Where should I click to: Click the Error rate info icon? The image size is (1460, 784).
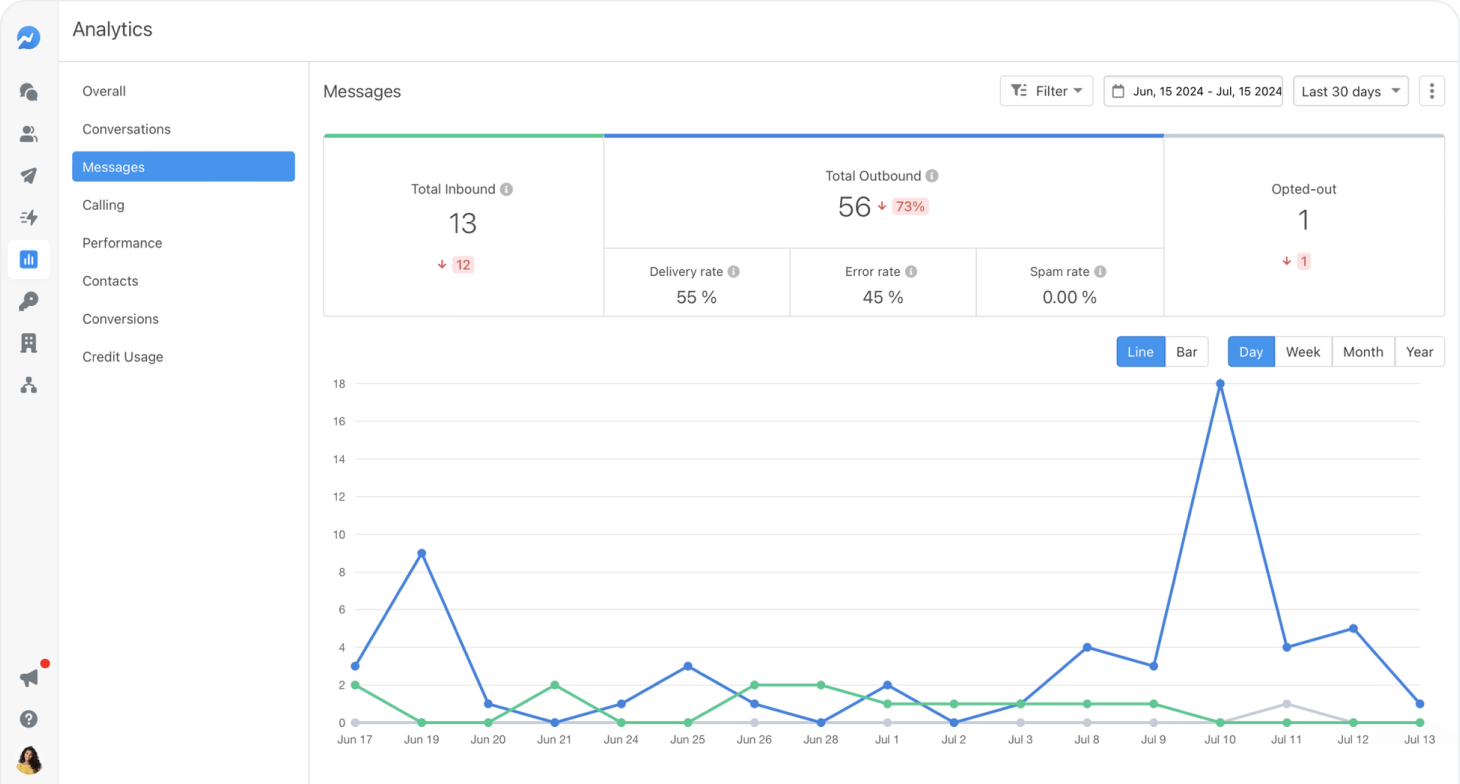911,272
